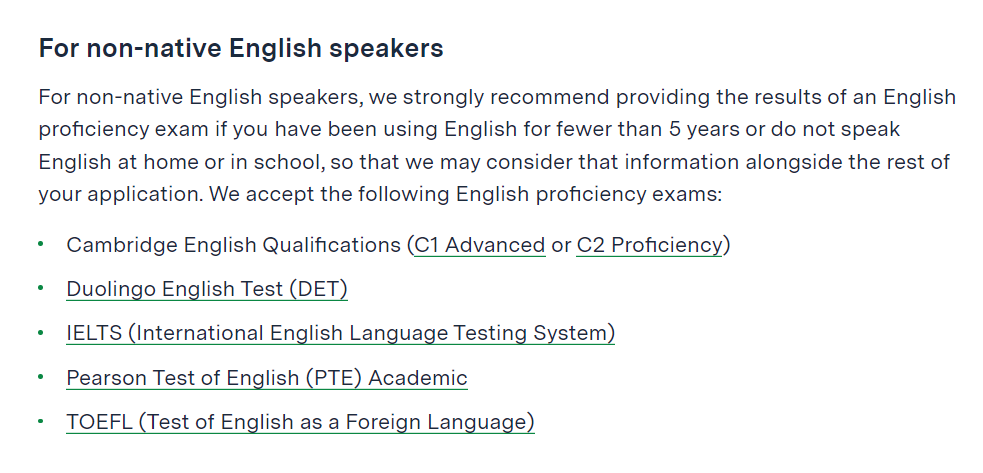Click the bullet beside Pearson Test item
This screenshot has width=983, height=473.
pos(41,377)
